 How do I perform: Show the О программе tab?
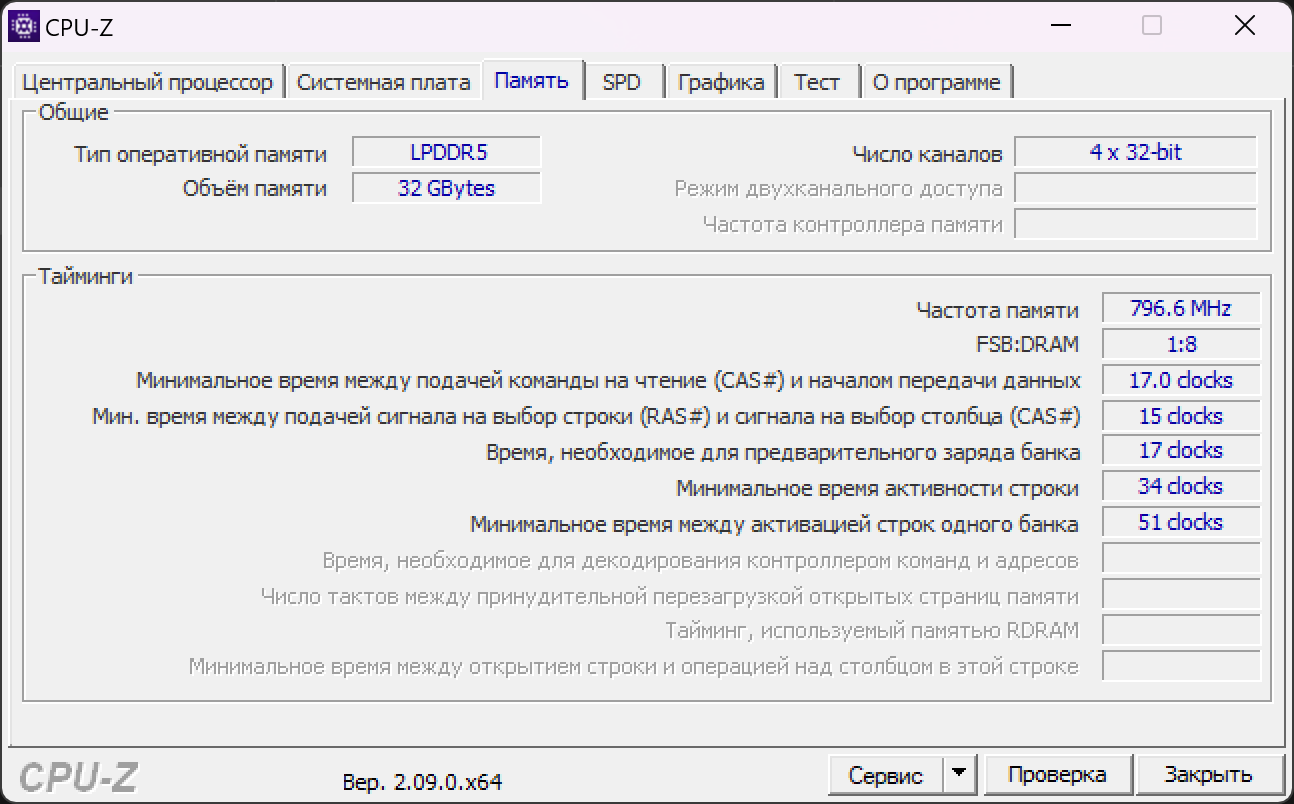pos(937,82)
